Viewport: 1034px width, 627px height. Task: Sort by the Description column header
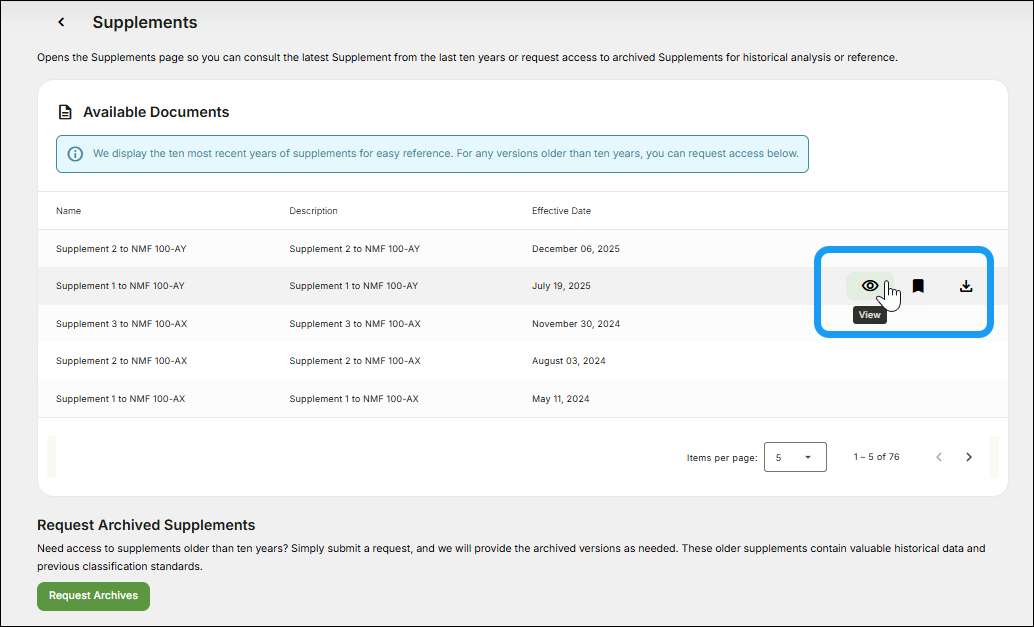click(313, 211)
